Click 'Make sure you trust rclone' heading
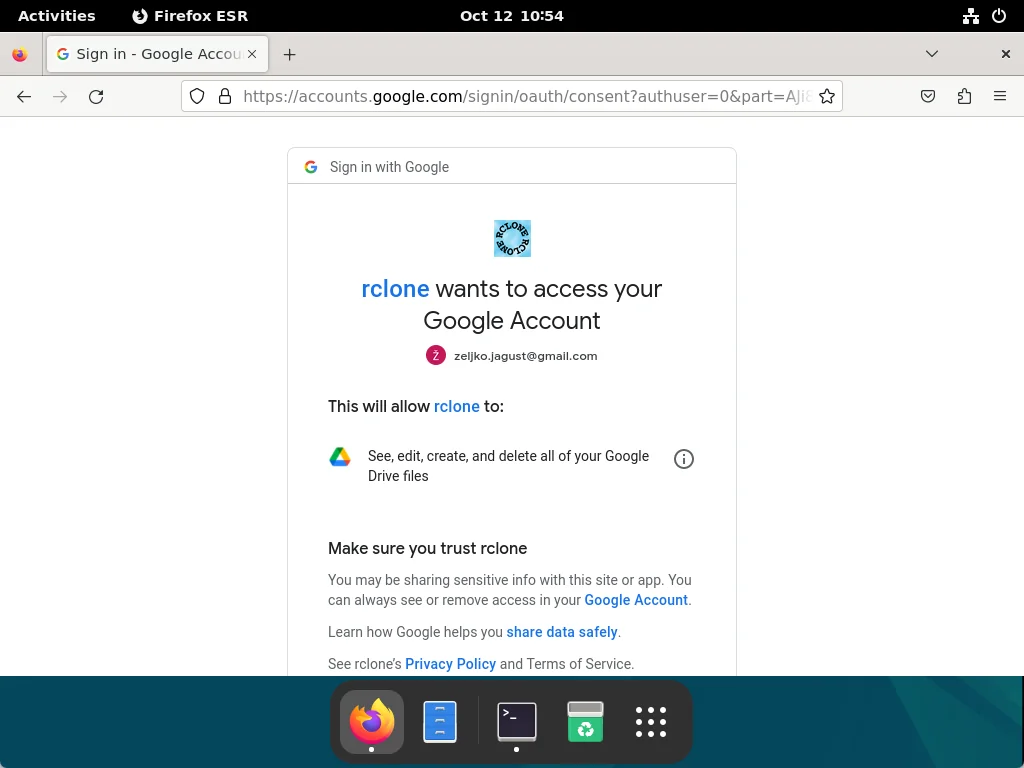This screenshot has height=768, width=1024. pos(427,549)
